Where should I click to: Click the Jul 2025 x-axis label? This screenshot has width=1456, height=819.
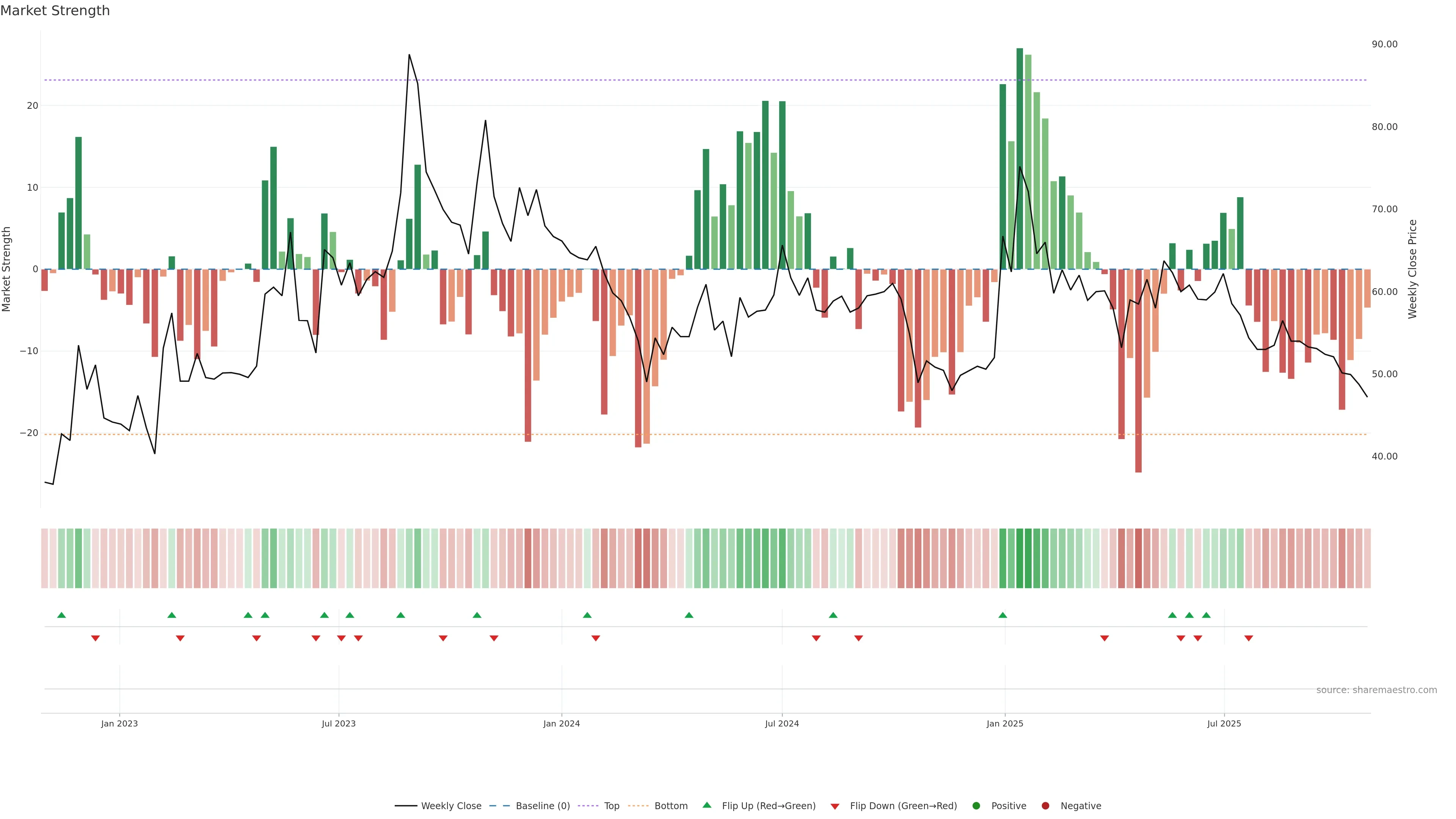[x=1224, y=723]
